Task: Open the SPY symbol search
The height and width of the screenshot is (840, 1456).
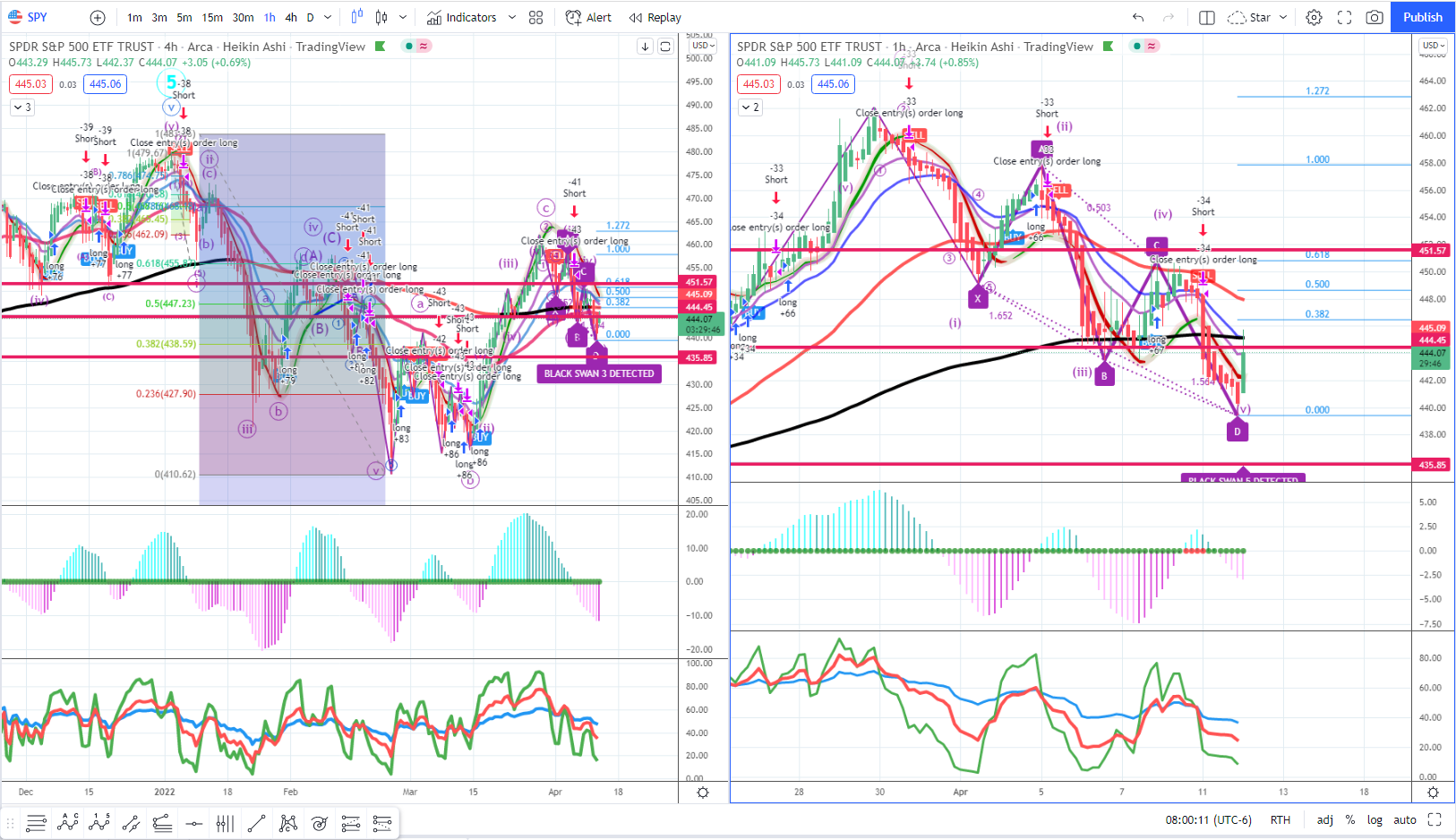Action: tap(28, 17)
